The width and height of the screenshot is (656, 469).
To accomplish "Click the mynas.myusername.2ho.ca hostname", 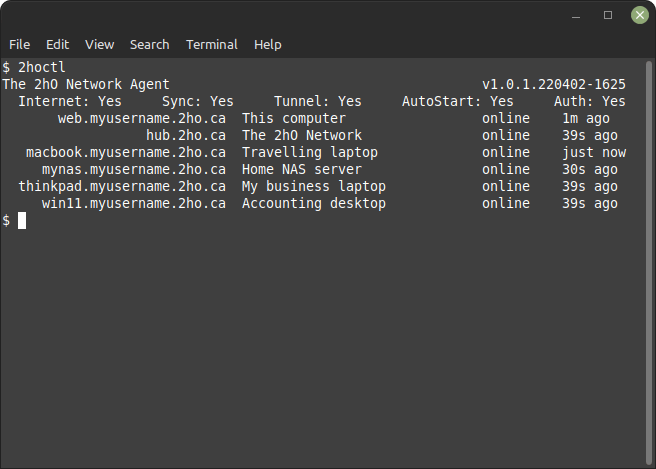I will tap(133, 169).
